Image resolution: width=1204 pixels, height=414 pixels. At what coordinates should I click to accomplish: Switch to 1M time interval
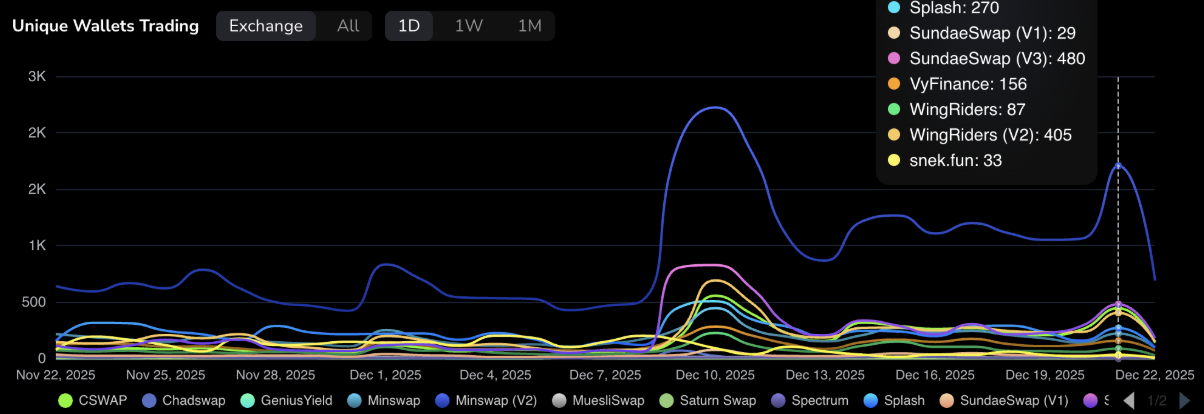coord(529,26)
